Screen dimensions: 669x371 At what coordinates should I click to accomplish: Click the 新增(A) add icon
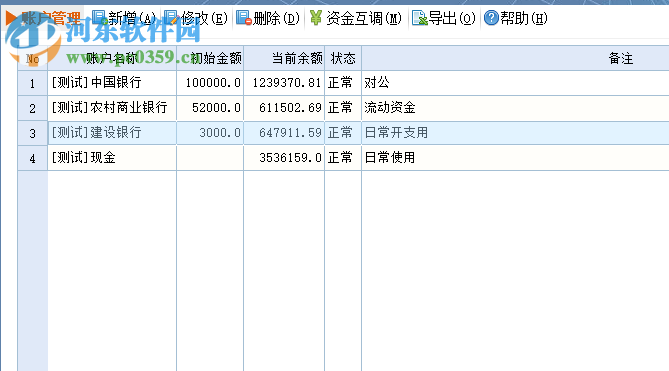click(x=99, y=18)
